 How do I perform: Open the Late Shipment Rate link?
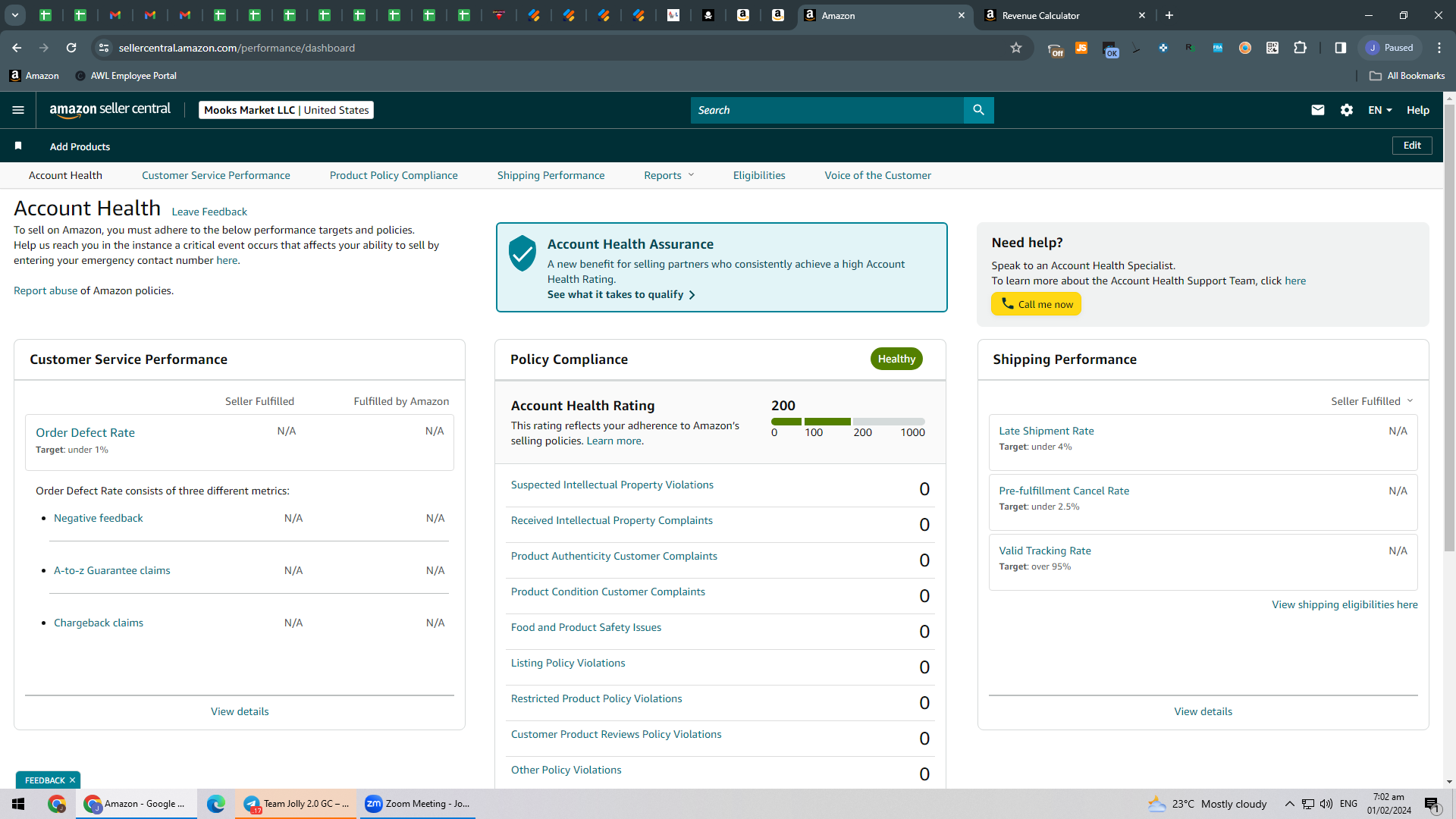coord(1046,431)
